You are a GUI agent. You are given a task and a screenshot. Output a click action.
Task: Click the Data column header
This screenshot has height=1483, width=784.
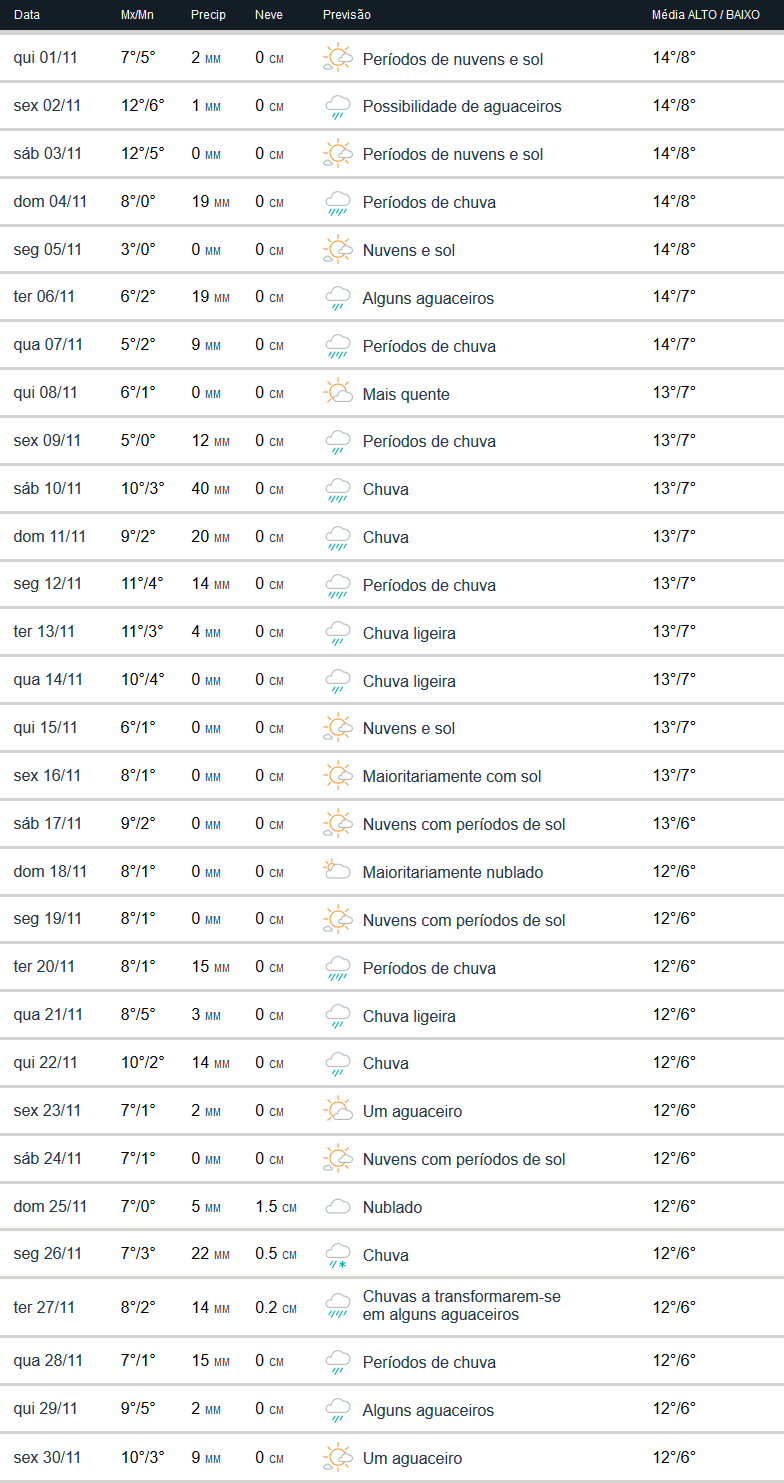click(x=27, y=15)
